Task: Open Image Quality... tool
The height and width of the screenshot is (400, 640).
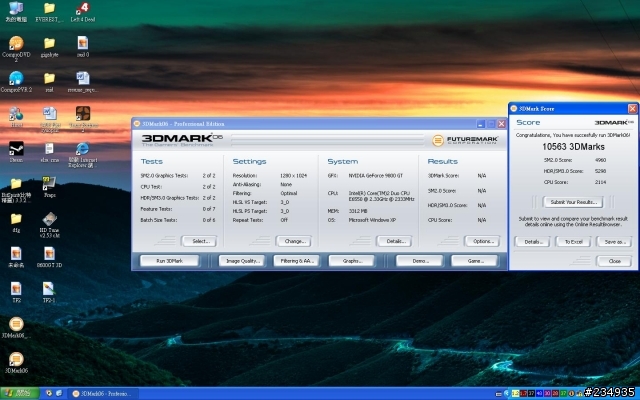Action: pyautogui.click(x=242, y=261)
